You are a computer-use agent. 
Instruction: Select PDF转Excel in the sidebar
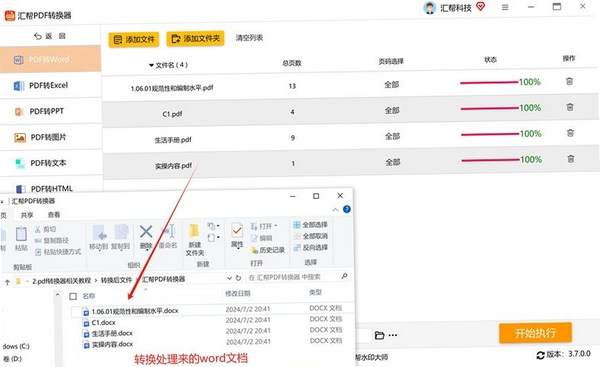[x=50, y=85]
